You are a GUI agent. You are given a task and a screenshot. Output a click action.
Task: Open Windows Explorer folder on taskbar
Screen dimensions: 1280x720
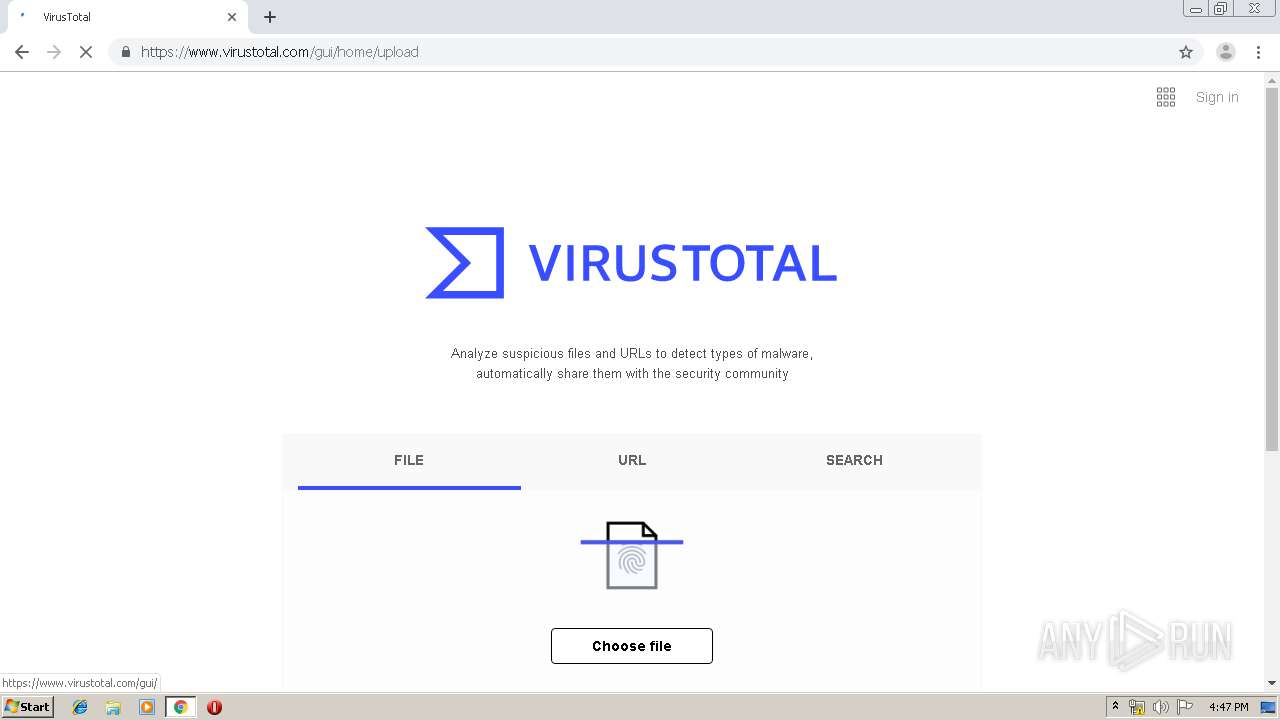click(x=113, y=707)
